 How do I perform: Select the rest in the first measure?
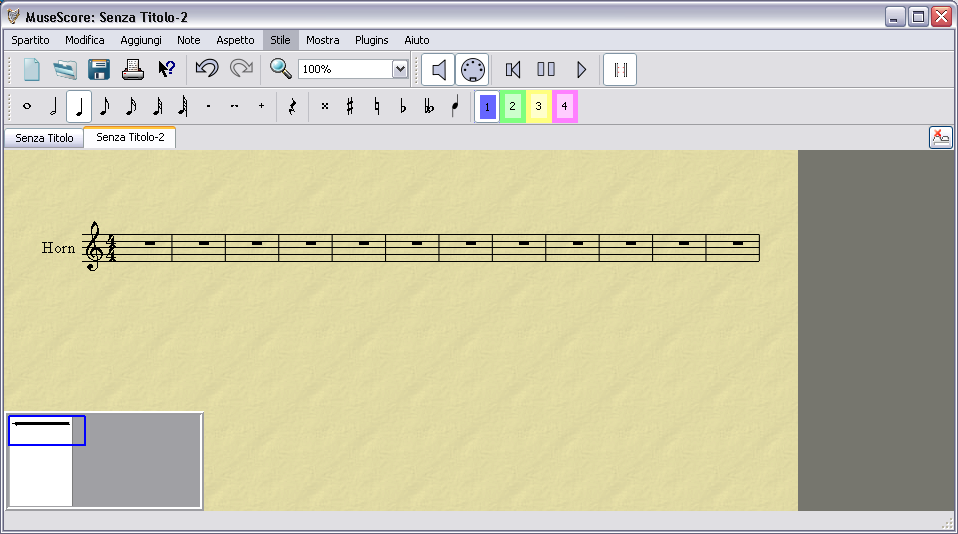point(150,243)
